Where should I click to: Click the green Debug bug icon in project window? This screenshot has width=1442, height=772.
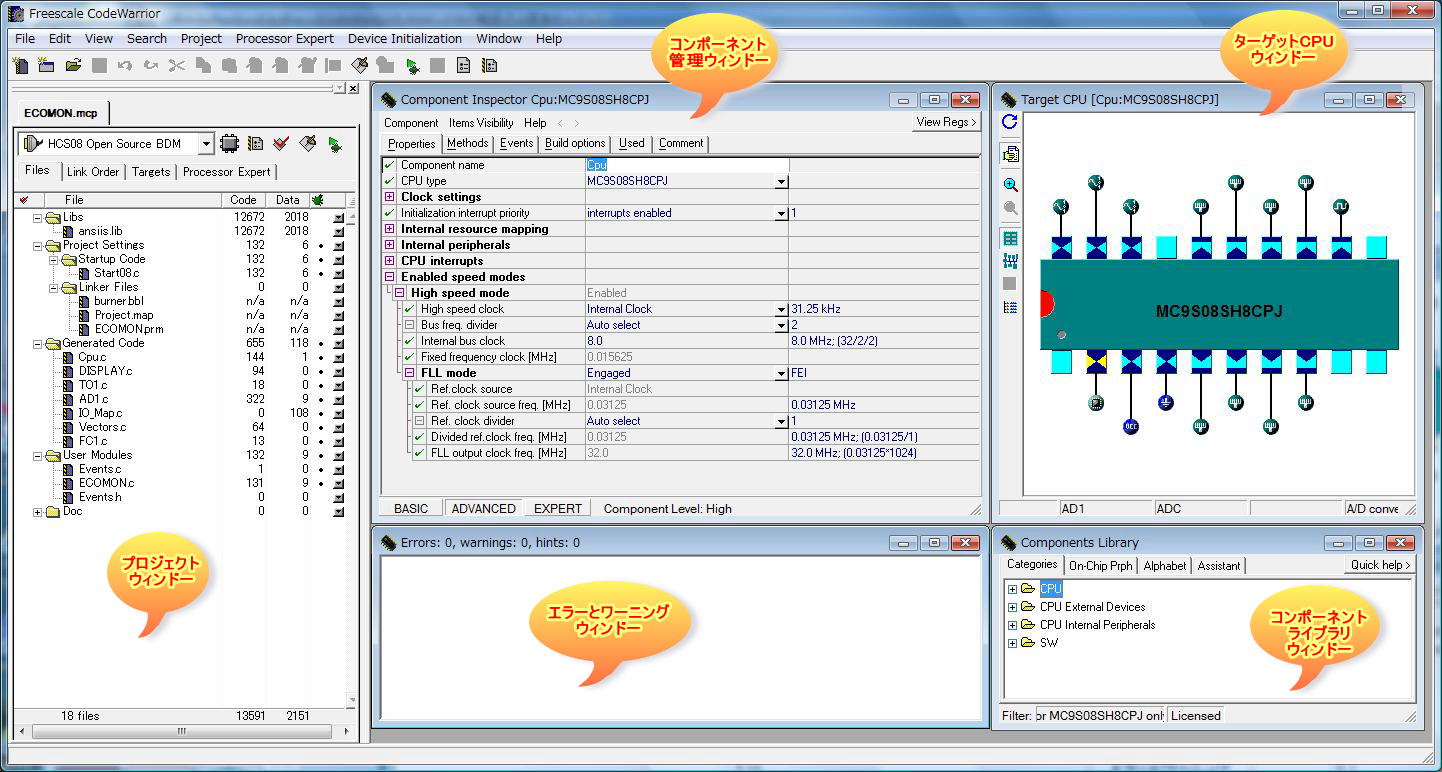tap(334, 144)
